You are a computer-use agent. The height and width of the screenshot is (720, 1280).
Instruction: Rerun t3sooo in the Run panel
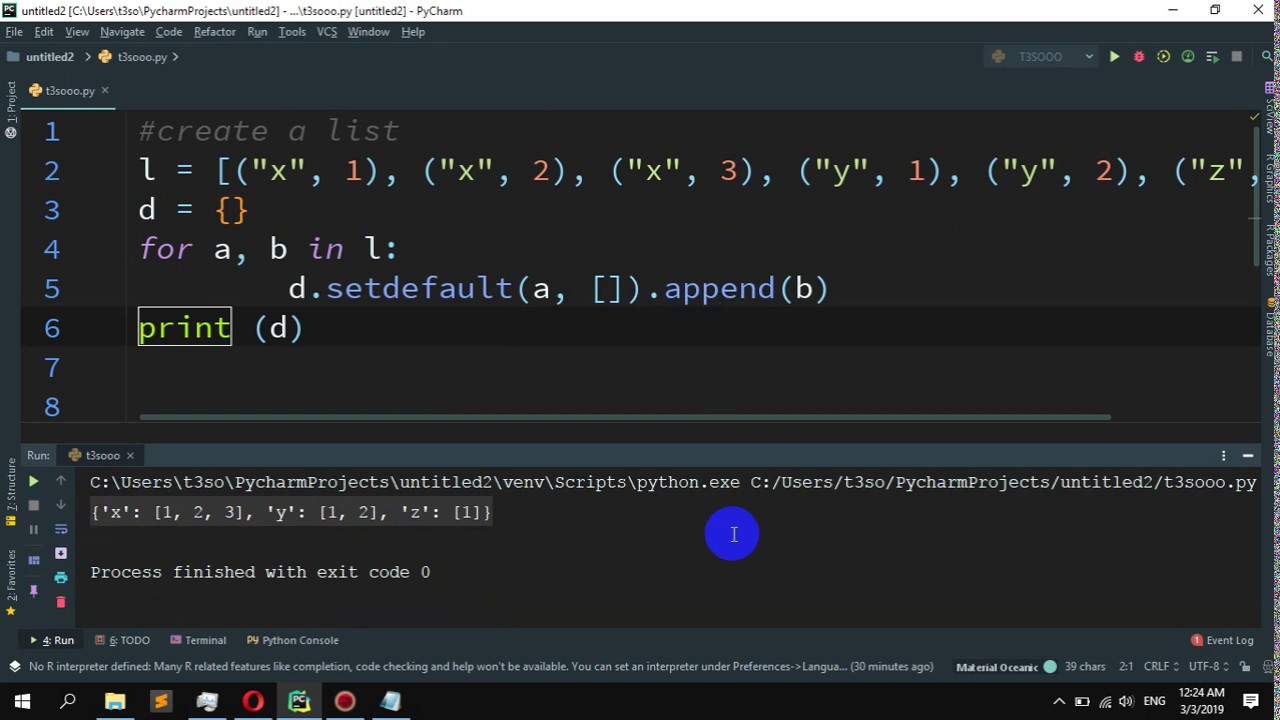coord(33,481)
